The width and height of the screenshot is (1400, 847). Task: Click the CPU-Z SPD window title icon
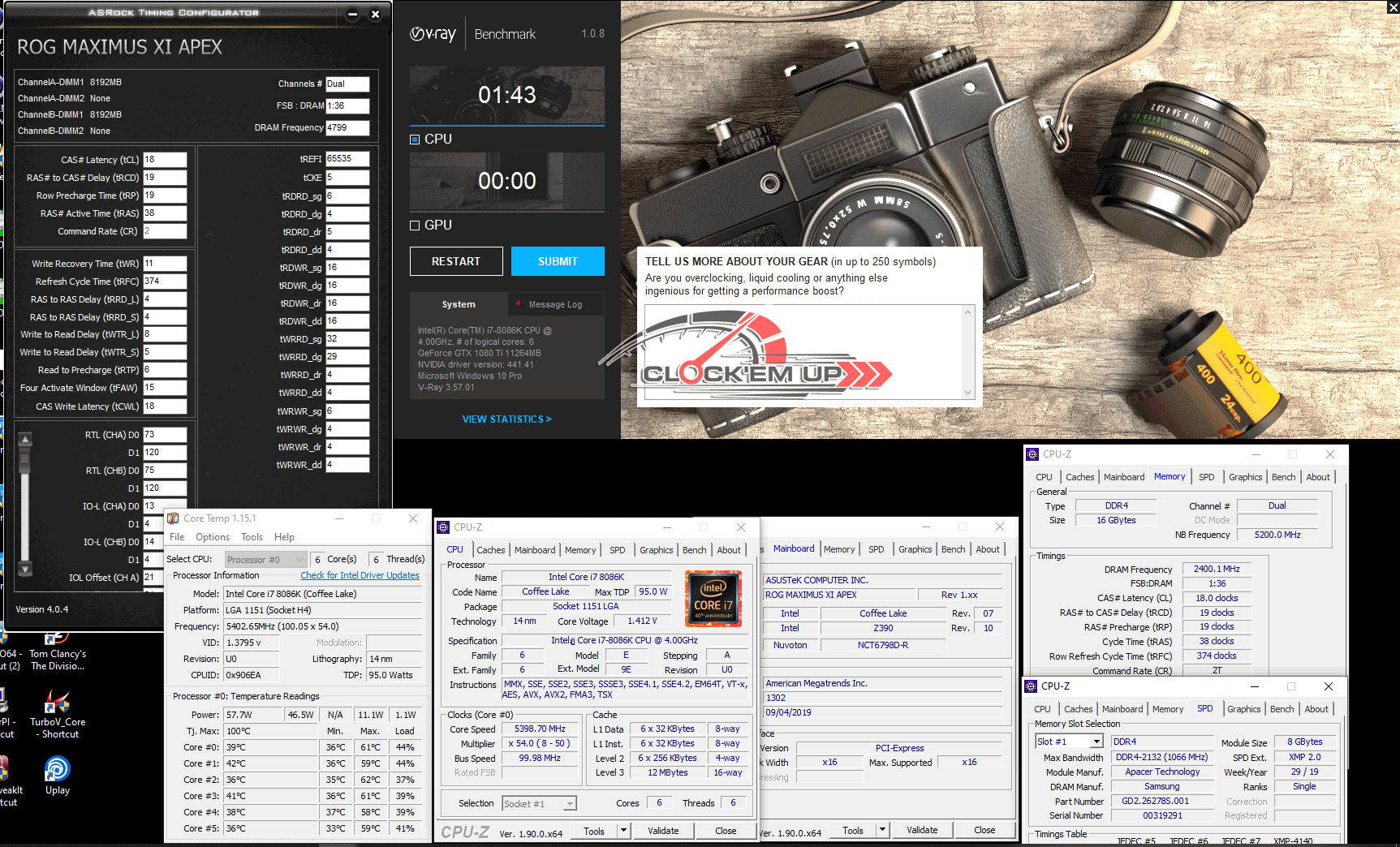coord(1031,686)
